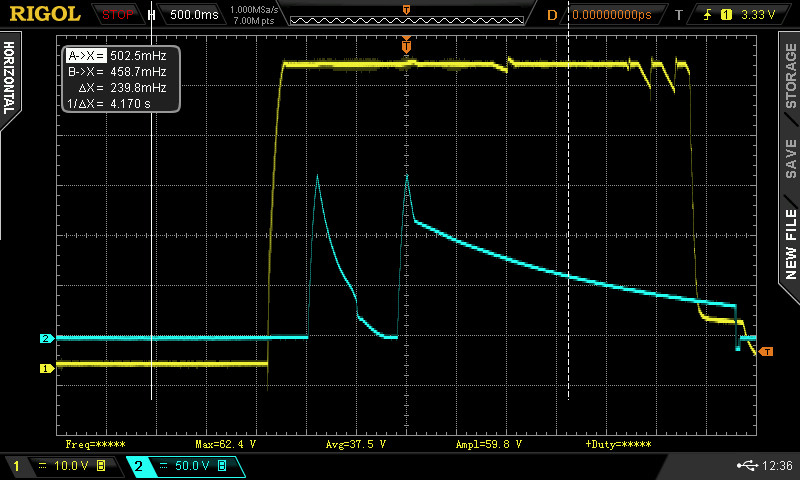Click channel 2 scale 50.0 V
This screenshot has height=480, width=800.
tap(192, 466)
